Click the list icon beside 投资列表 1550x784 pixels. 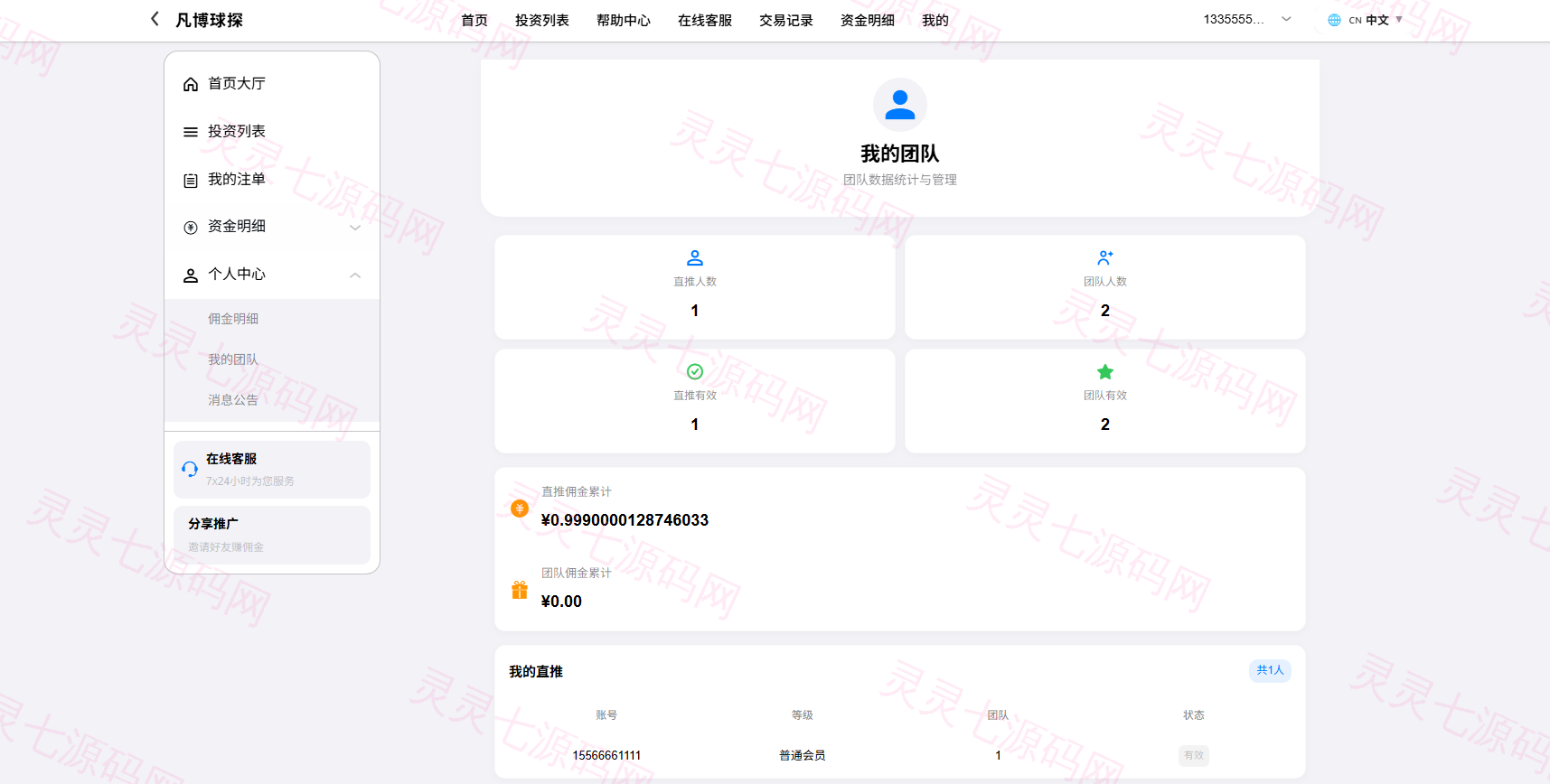pyautogui.click(x=191, y=132)
